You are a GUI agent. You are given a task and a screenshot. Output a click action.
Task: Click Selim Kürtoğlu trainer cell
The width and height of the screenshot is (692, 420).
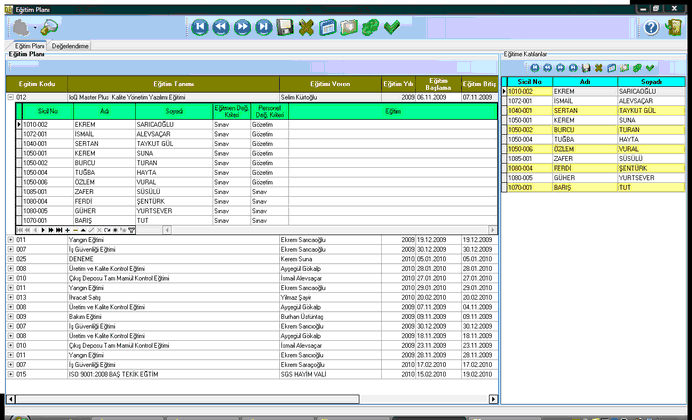pyautogui.click(x=331, y=97)
